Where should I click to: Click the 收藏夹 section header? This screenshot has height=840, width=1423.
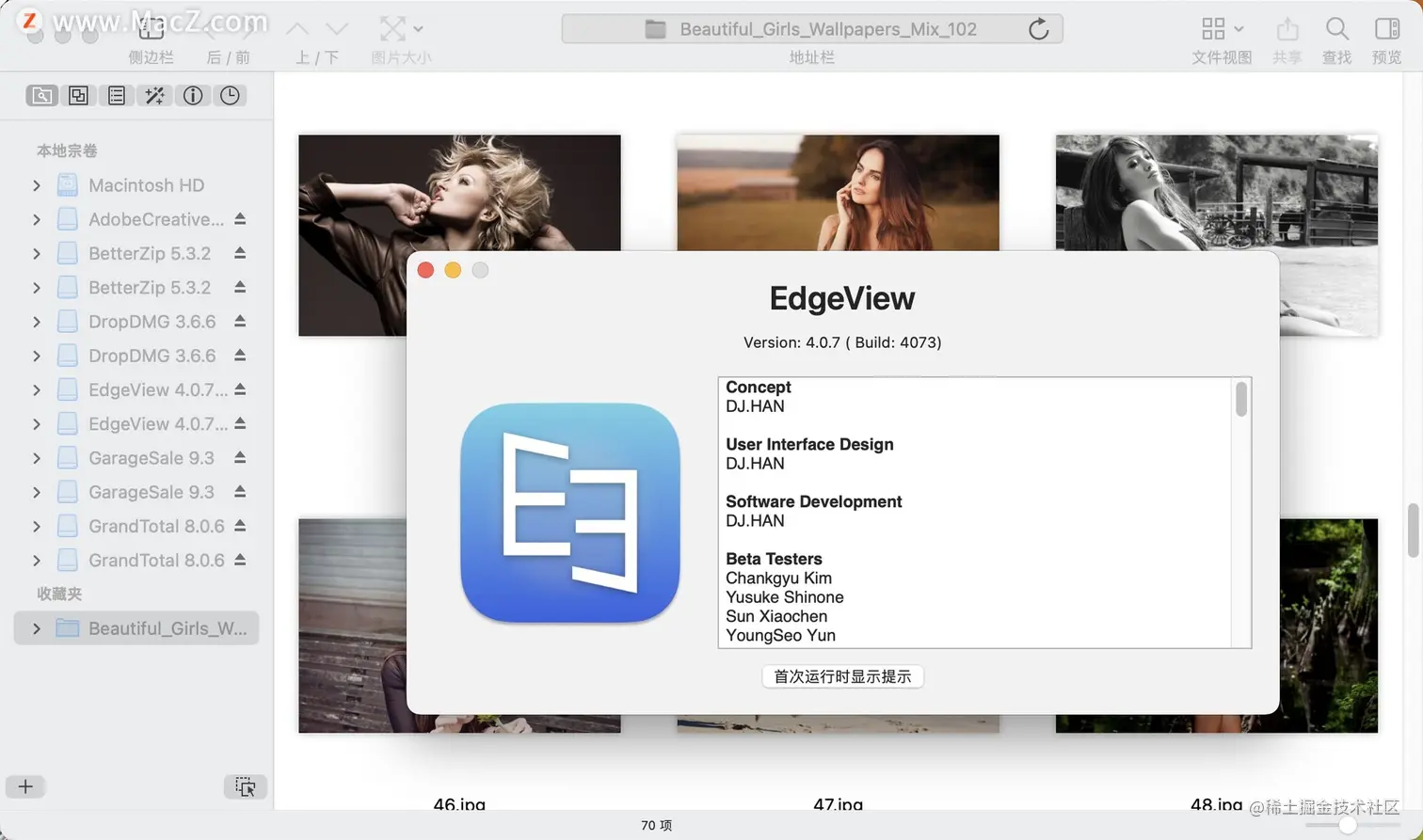coord(59,594)
